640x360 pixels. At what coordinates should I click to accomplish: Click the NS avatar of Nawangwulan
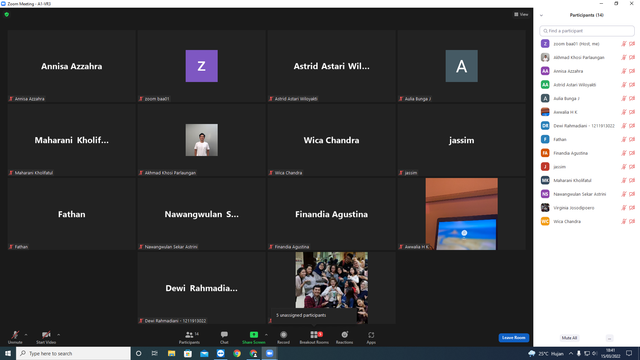pyautogui.click(x=545, y=194)
